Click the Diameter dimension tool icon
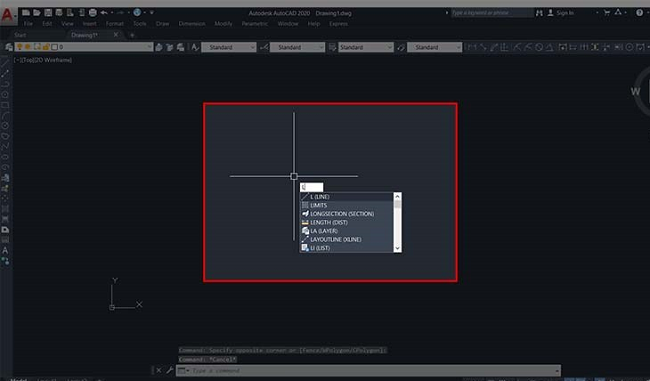 coord(539,47)
